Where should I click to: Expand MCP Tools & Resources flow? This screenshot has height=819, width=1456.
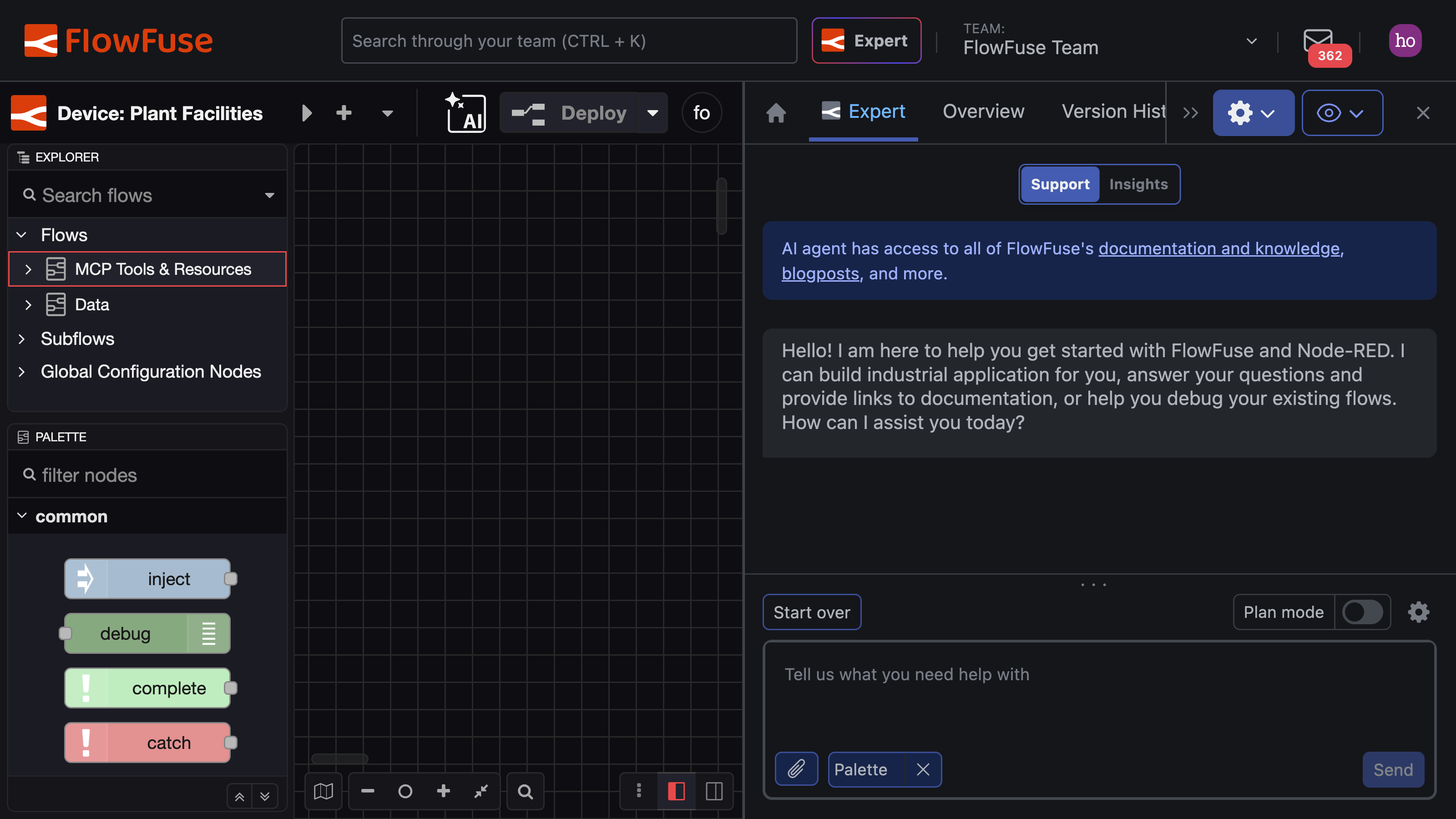coord(28,269)
